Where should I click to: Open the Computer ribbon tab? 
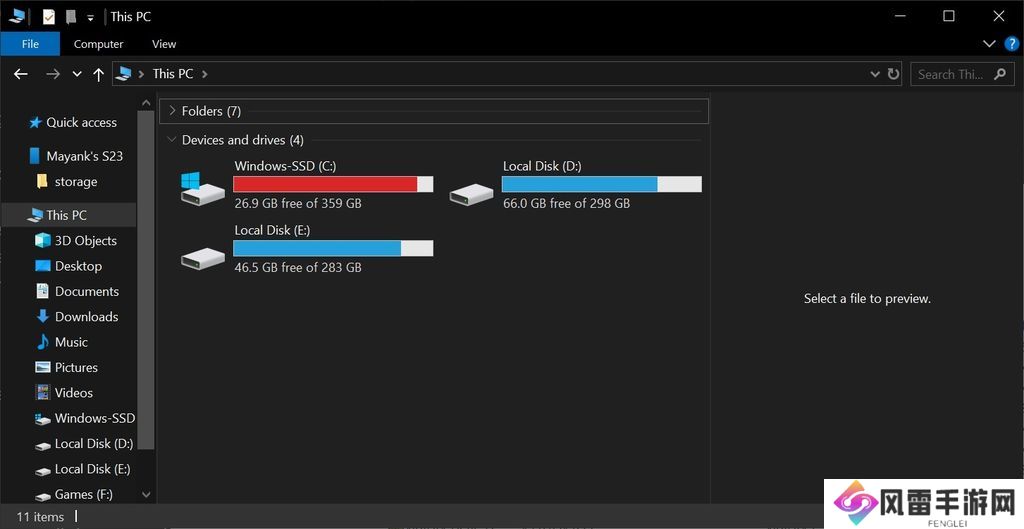(x=98, y=44)
